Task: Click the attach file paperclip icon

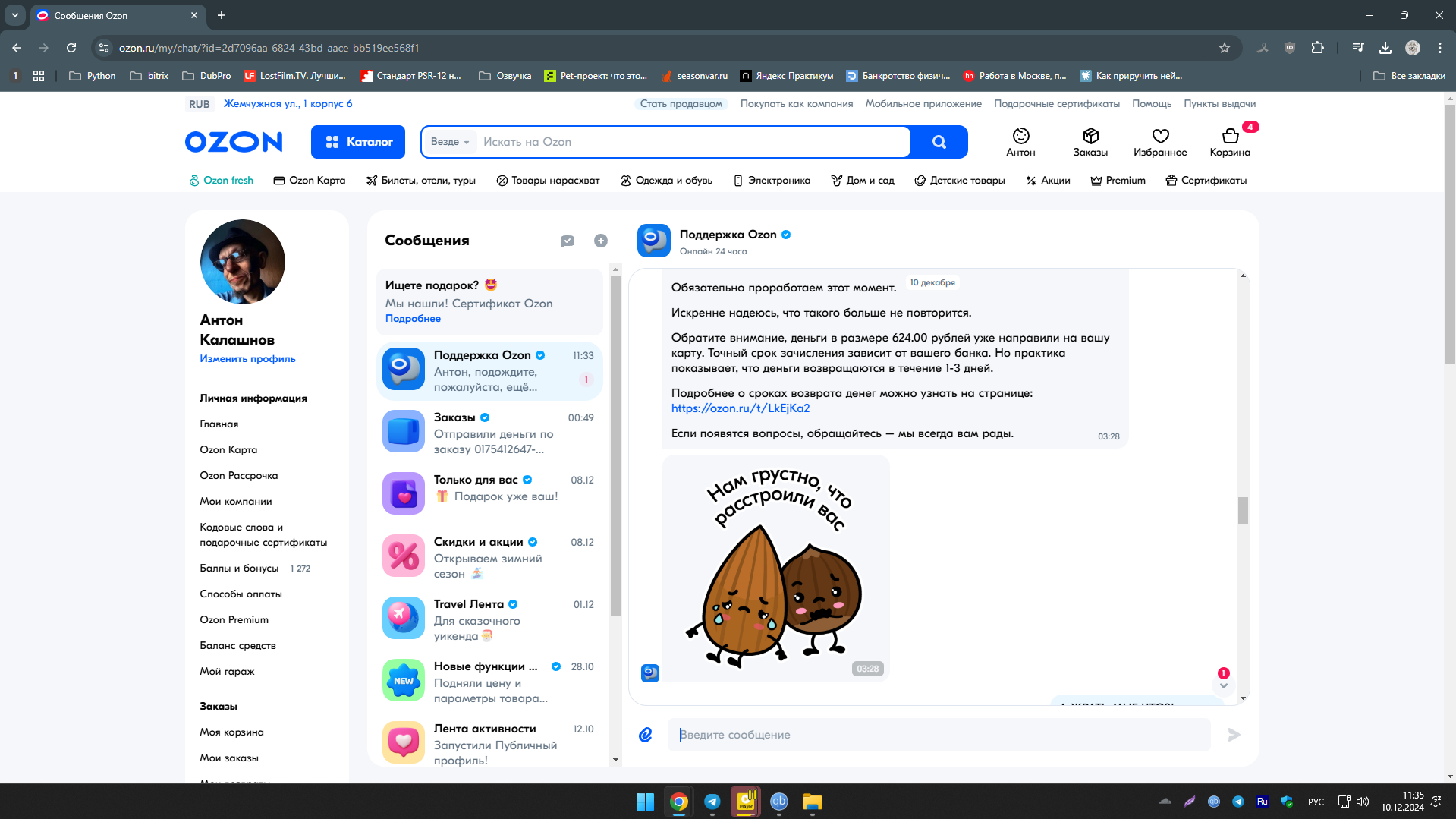Action: [x=646, y=735]
